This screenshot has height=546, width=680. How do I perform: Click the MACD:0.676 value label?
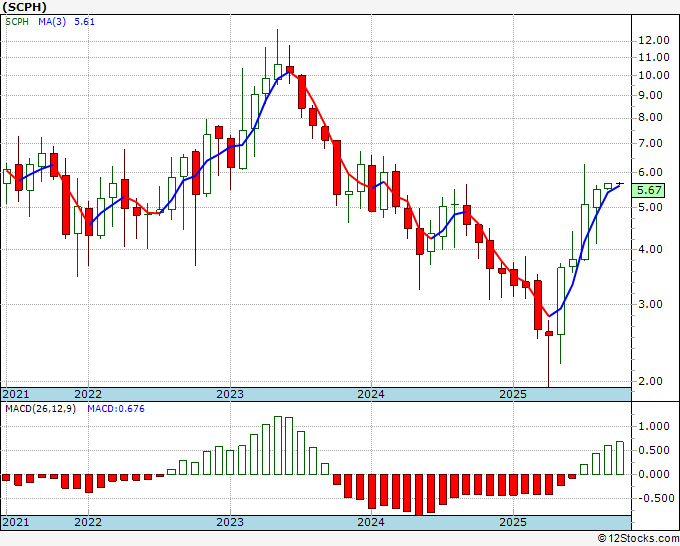point(116,409)
